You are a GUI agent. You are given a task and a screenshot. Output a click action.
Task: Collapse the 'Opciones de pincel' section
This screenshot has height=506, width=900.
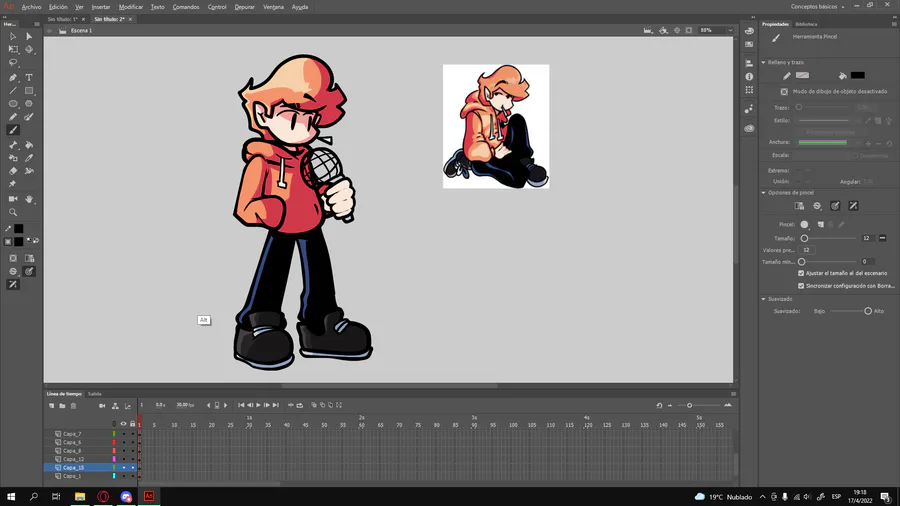763,193
